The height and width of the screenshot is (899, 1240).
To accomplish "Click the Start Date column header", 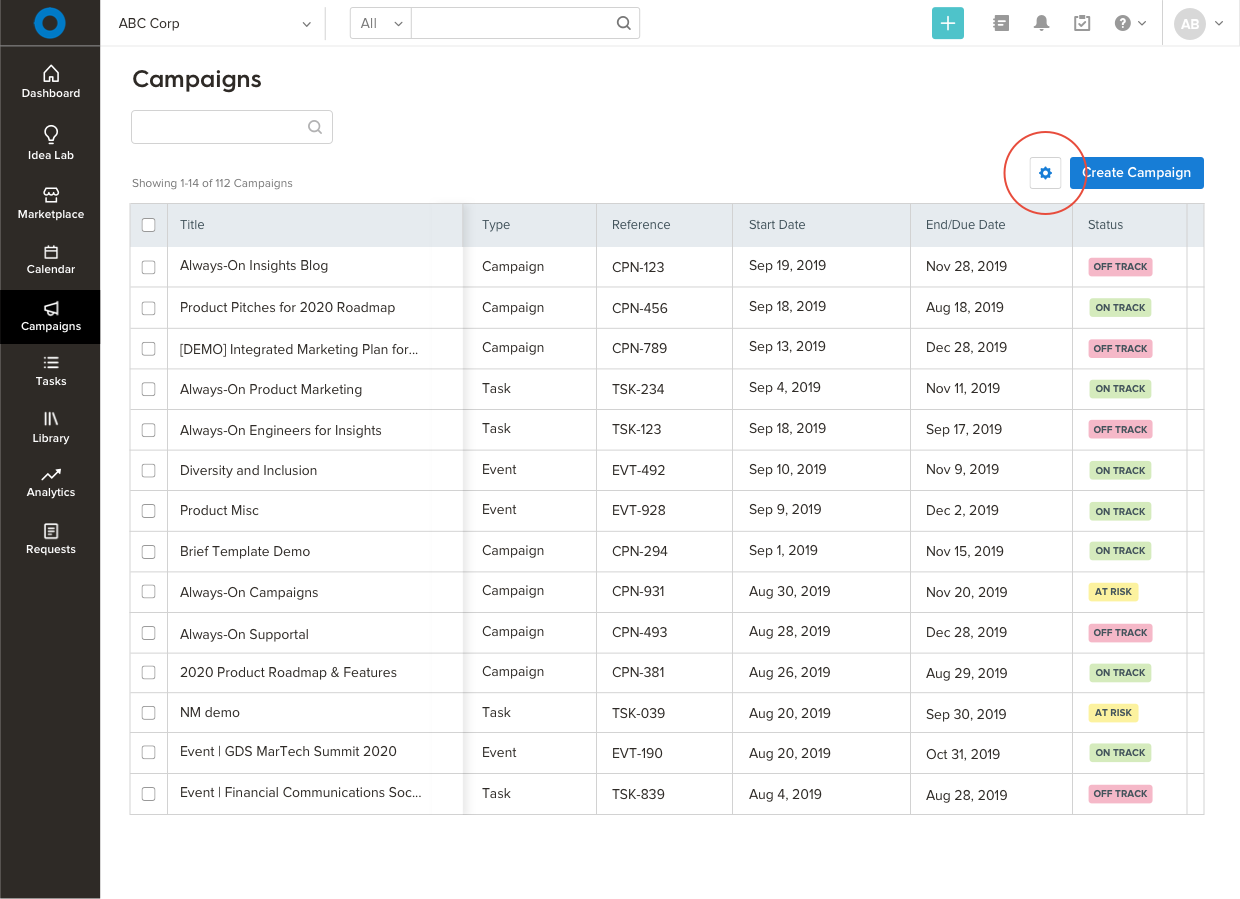I will (777, 225).
